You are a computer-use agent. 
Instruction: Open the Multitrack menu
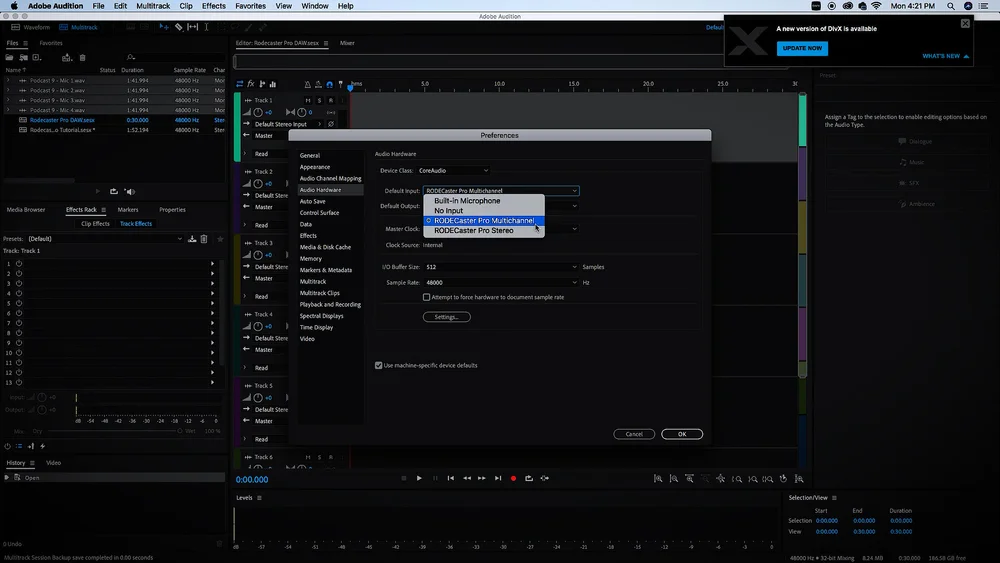coord(153,6)
